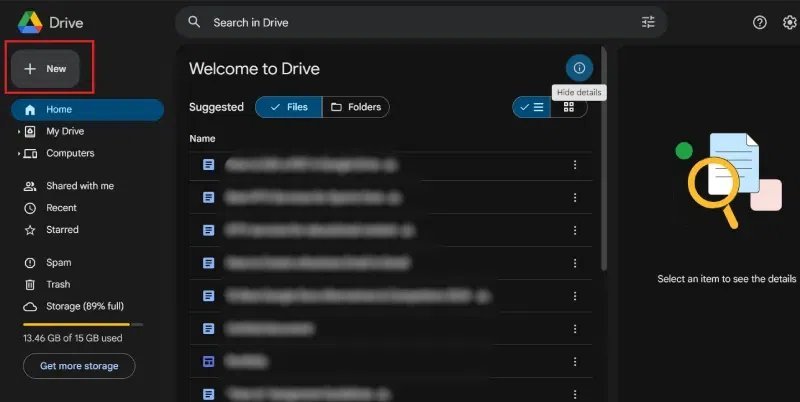Hide details with info icon button
The width and height of the screenshot is (800, 402).
click(579, 68)
